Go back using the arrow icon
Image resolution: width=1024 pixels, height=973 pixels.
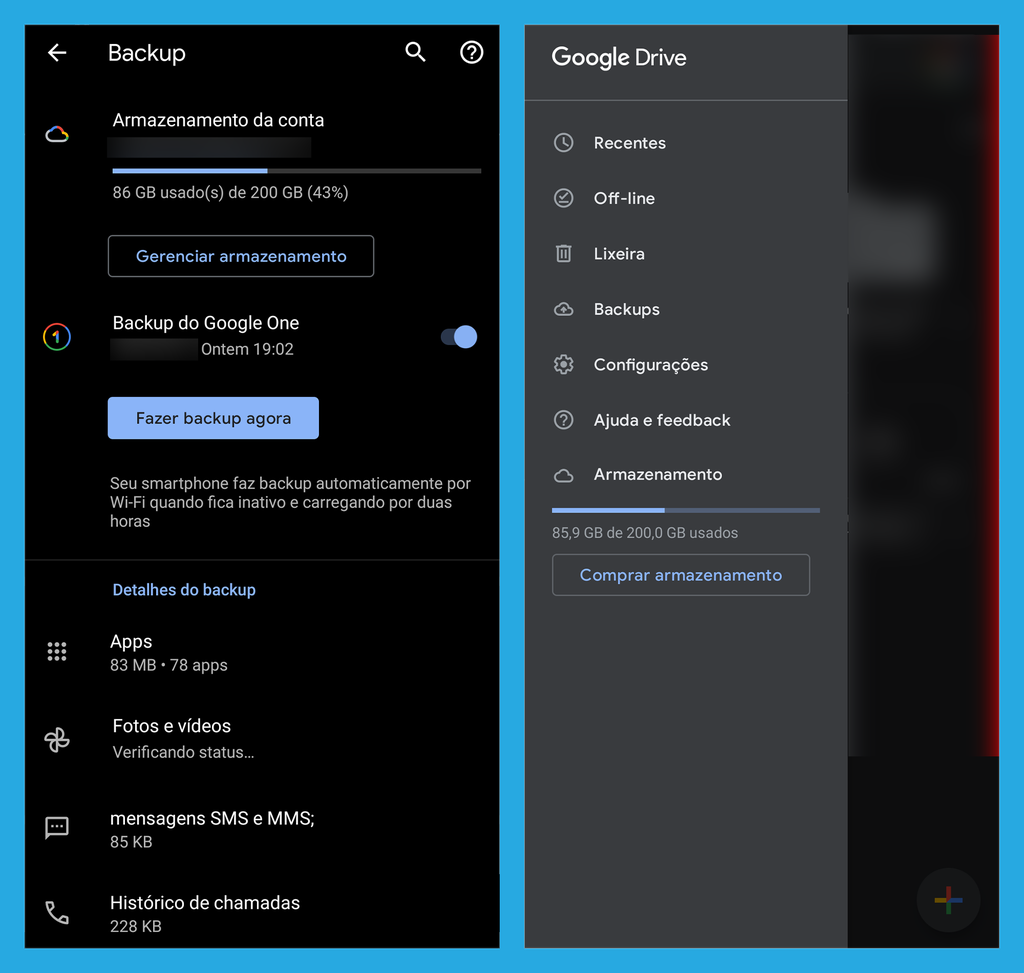click(57, 52)
